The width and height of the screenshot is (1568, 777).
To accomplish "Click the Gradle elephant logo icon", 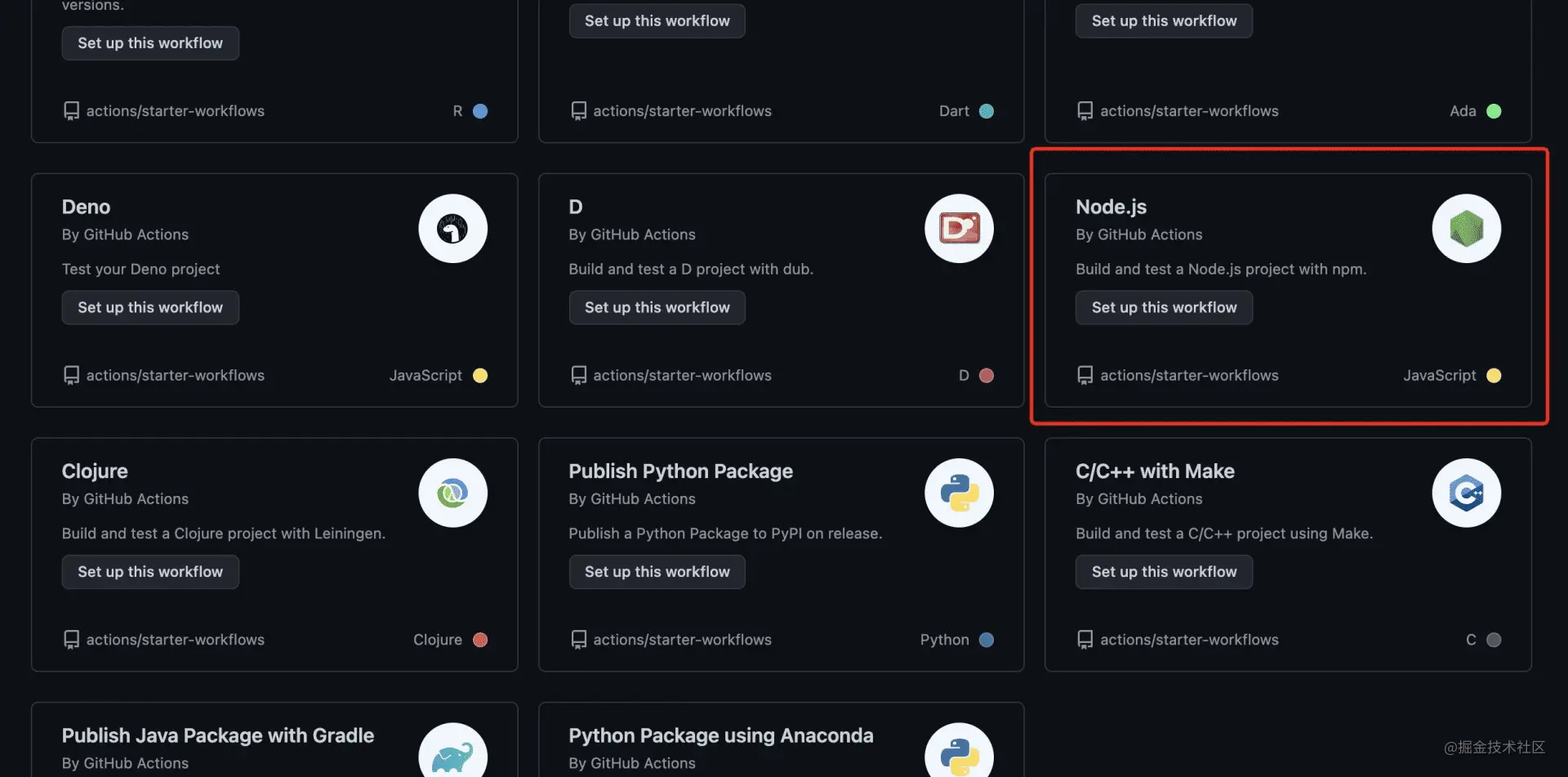I will pos(452,752).
